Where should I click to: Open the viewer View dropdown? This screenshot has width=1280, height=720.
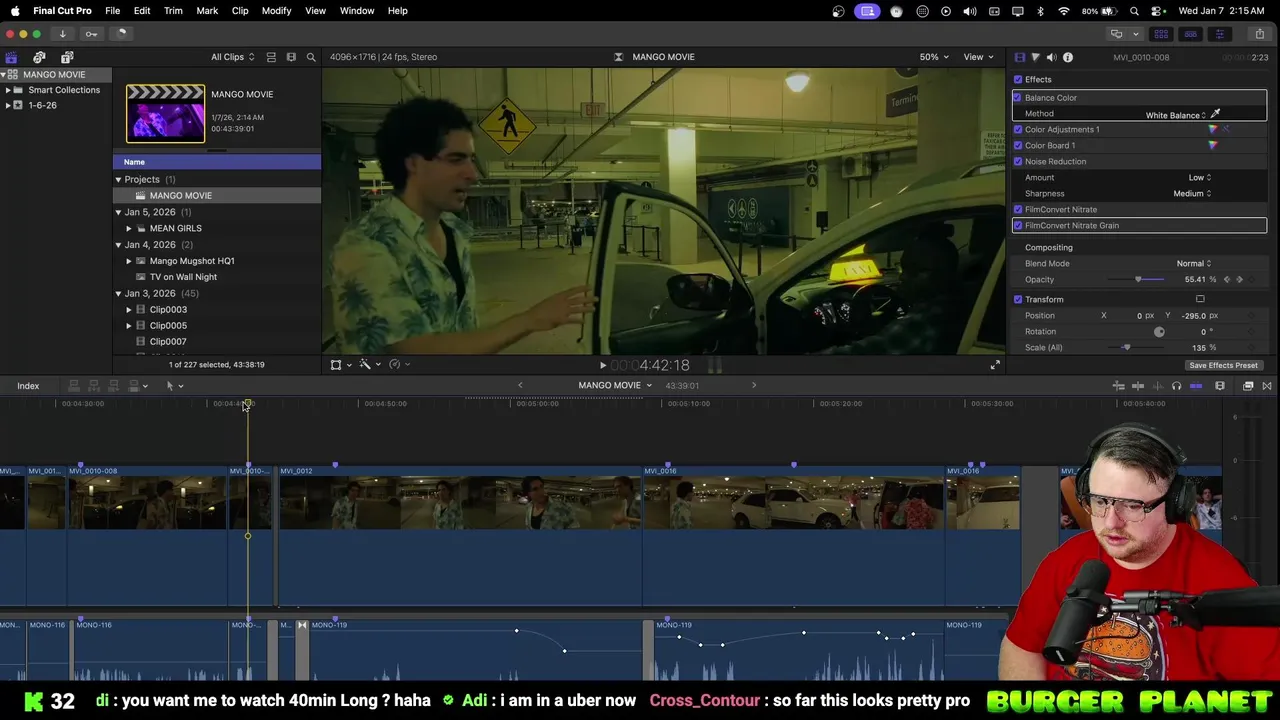click(x=977, y=57)
